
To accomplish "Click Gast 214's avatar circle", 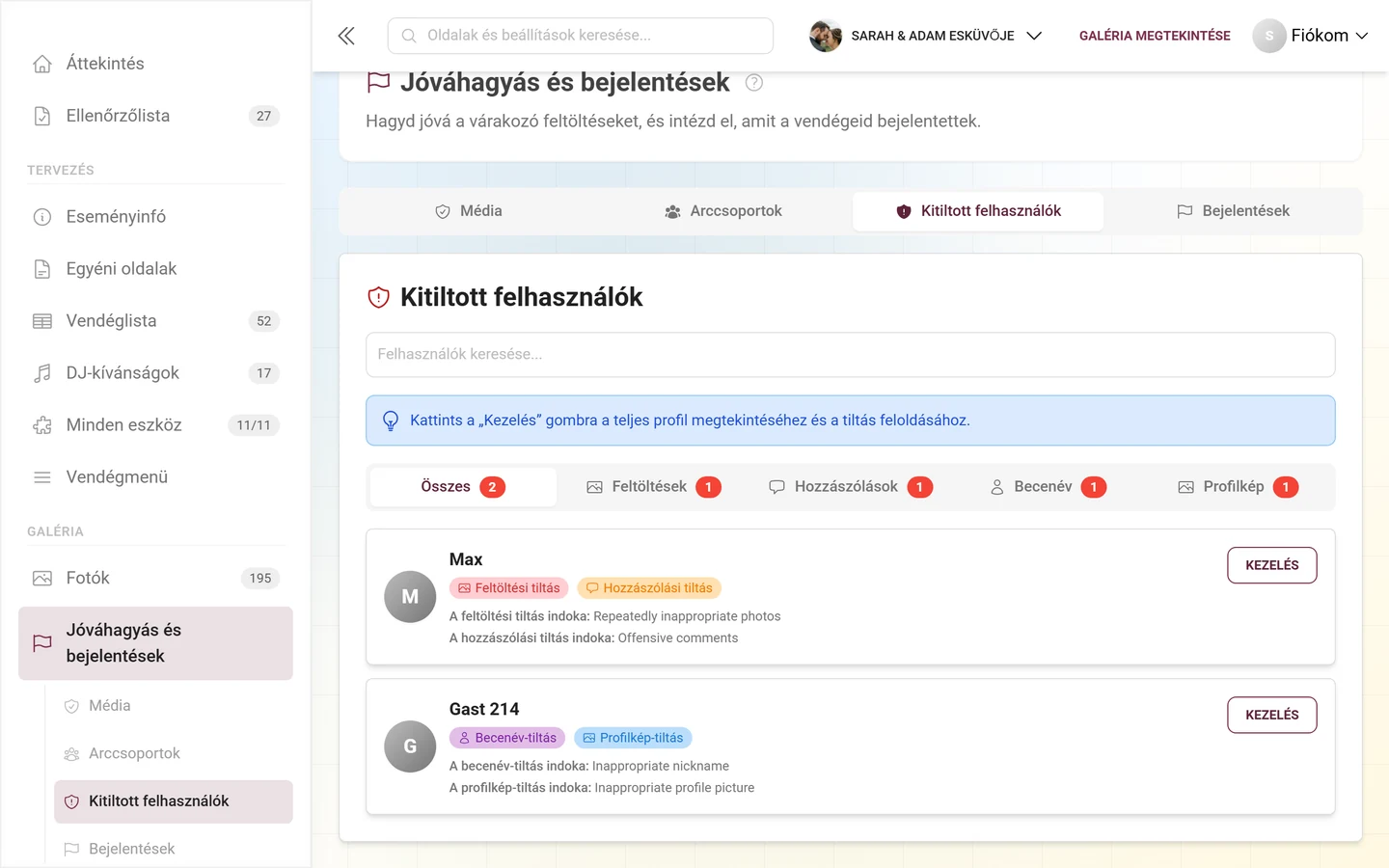I will click(410, 746).
